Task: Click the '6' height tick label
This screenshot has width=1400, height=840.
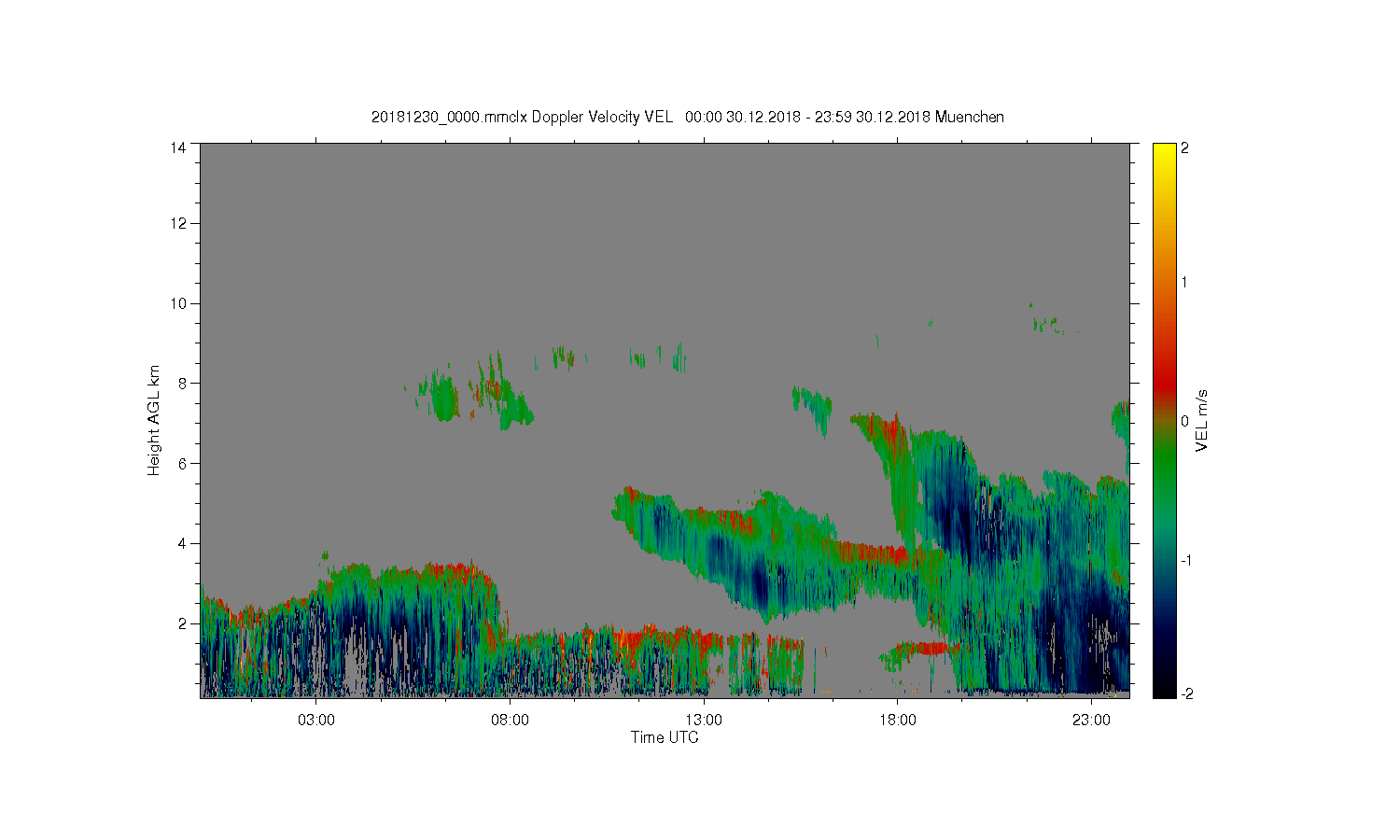Action: (x=183, y=463)
